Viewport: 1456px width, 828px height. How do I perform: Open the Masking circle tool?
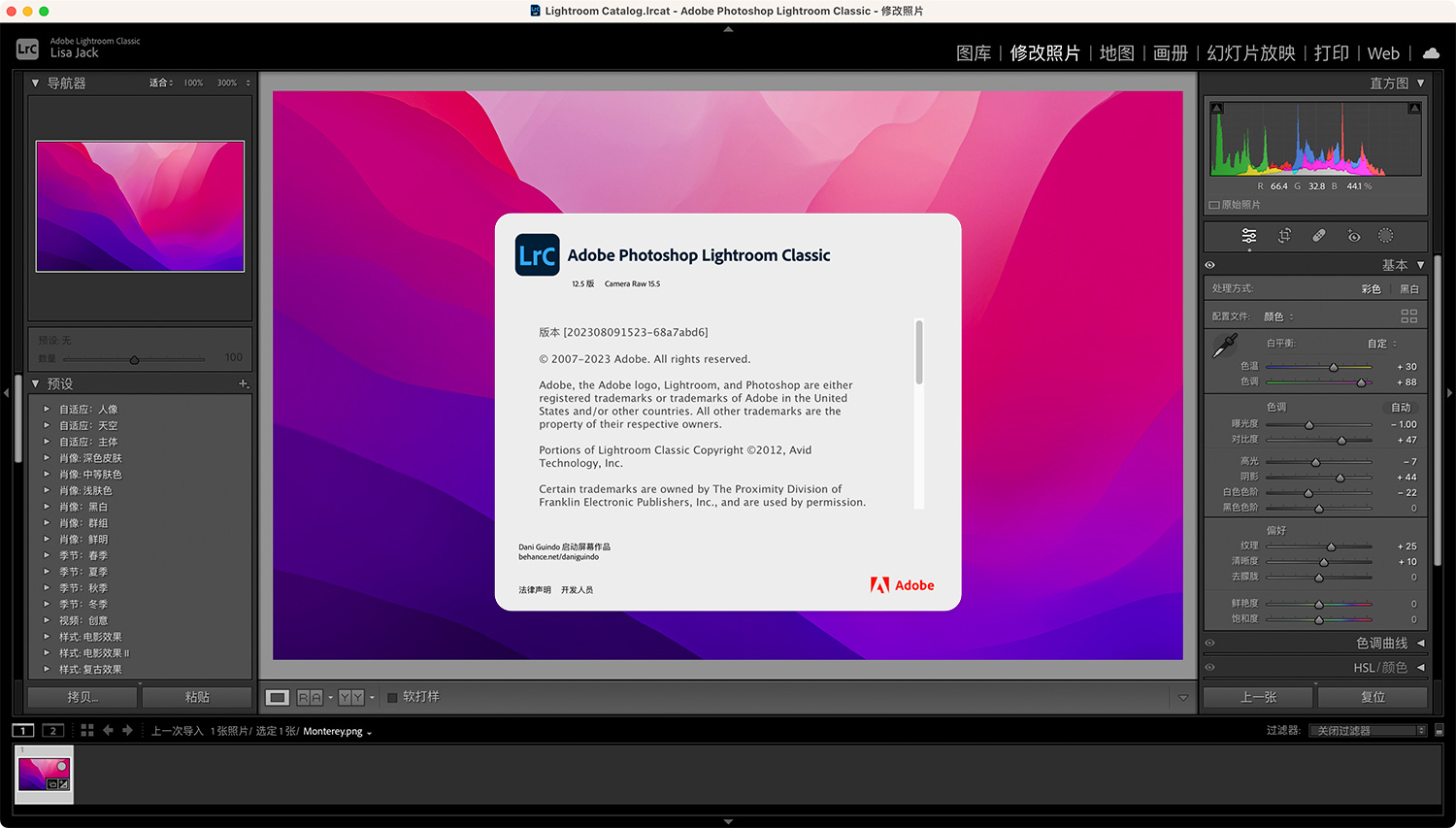coord(1386,236)
